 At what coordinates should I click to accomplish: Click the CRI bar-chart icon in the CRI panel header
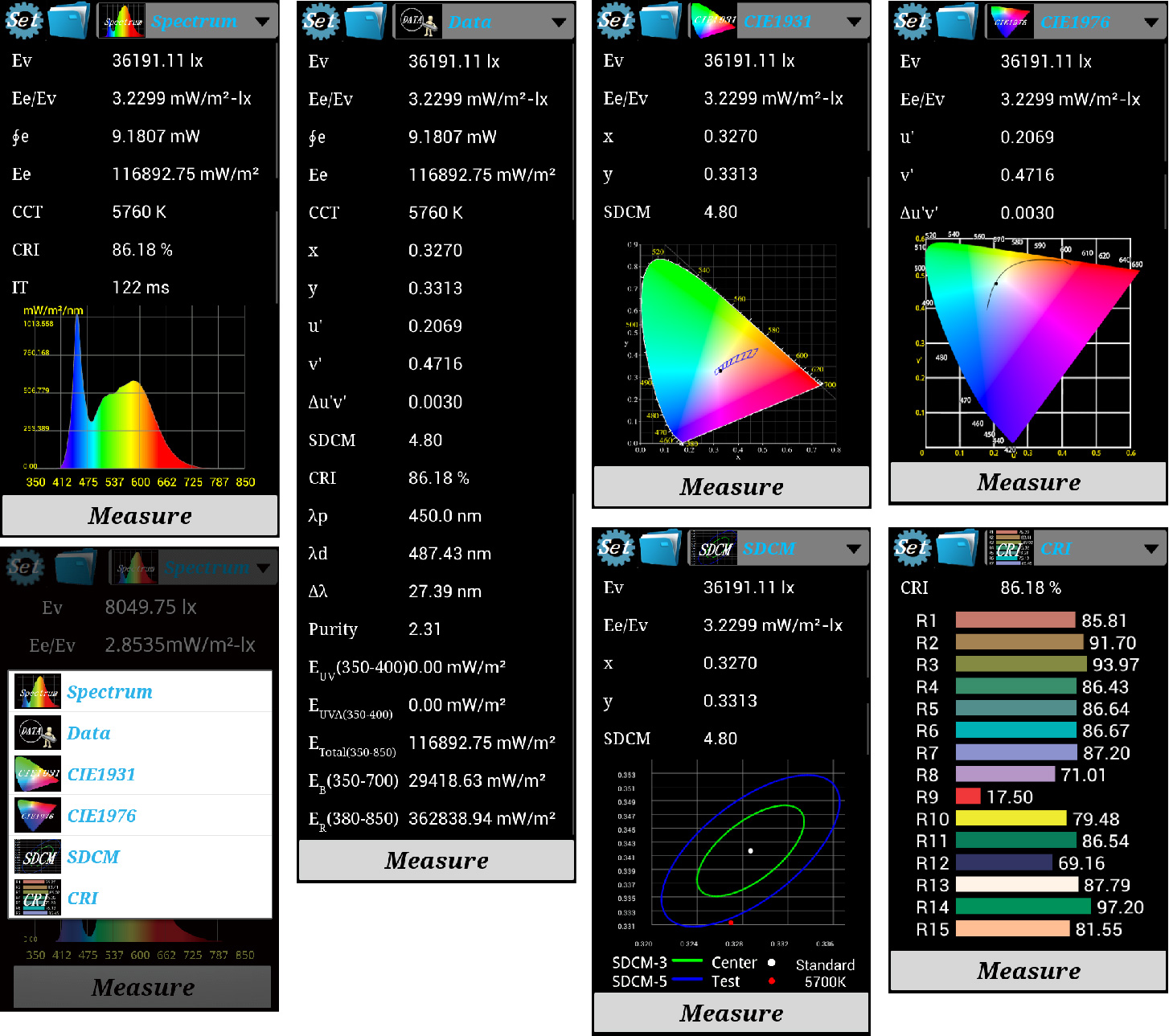pyautogui.click(x=1010, y=548)
